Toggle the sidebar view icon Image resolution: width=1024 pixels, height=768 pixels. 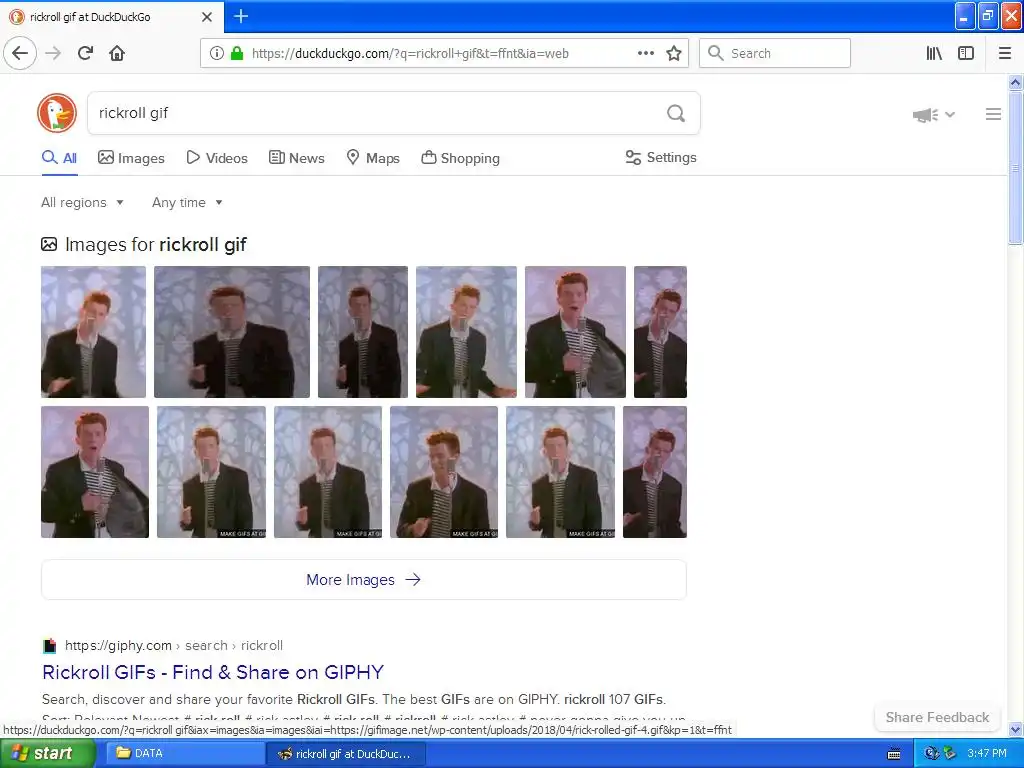(x=966, y=53)
